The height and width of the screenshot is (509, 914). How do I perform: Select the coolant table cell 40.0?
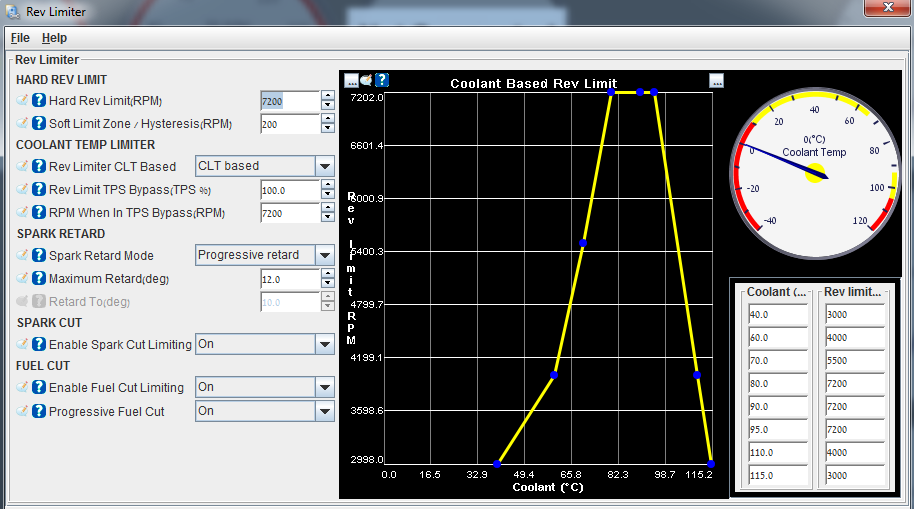coord(778,314)
